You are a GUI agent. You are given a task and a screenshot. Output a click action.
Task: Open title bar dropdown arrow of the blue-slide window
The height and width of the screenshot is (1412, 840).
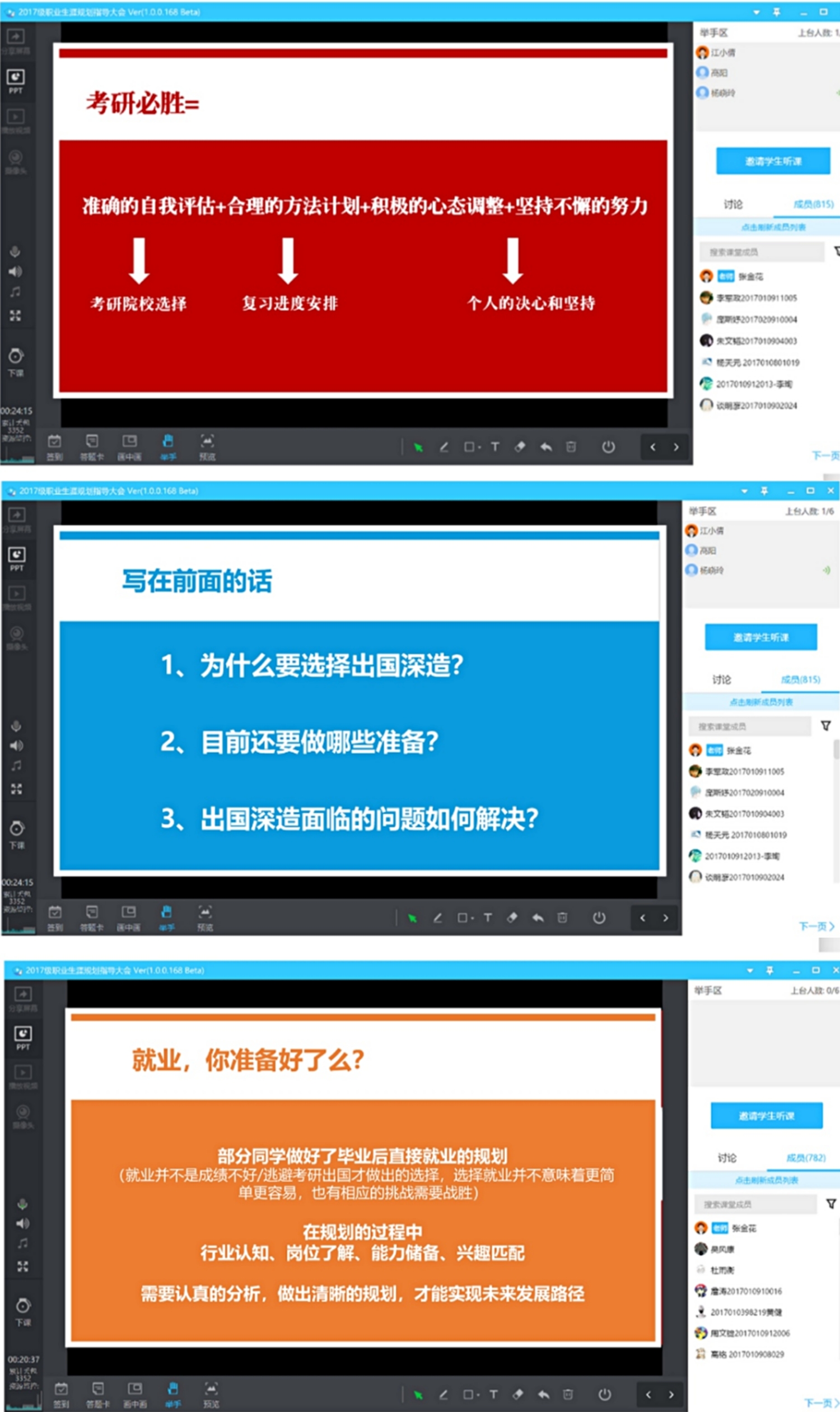tap(744, 491)
